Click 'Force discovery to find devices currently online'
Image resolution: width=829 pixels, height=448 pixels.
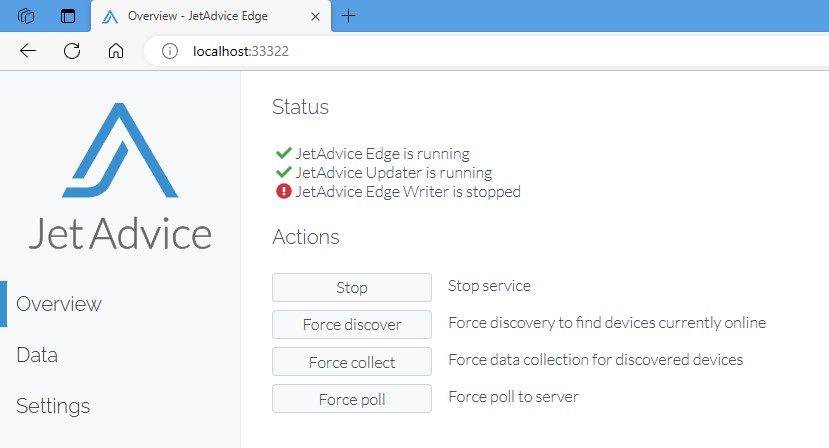(x=607, y=323)
